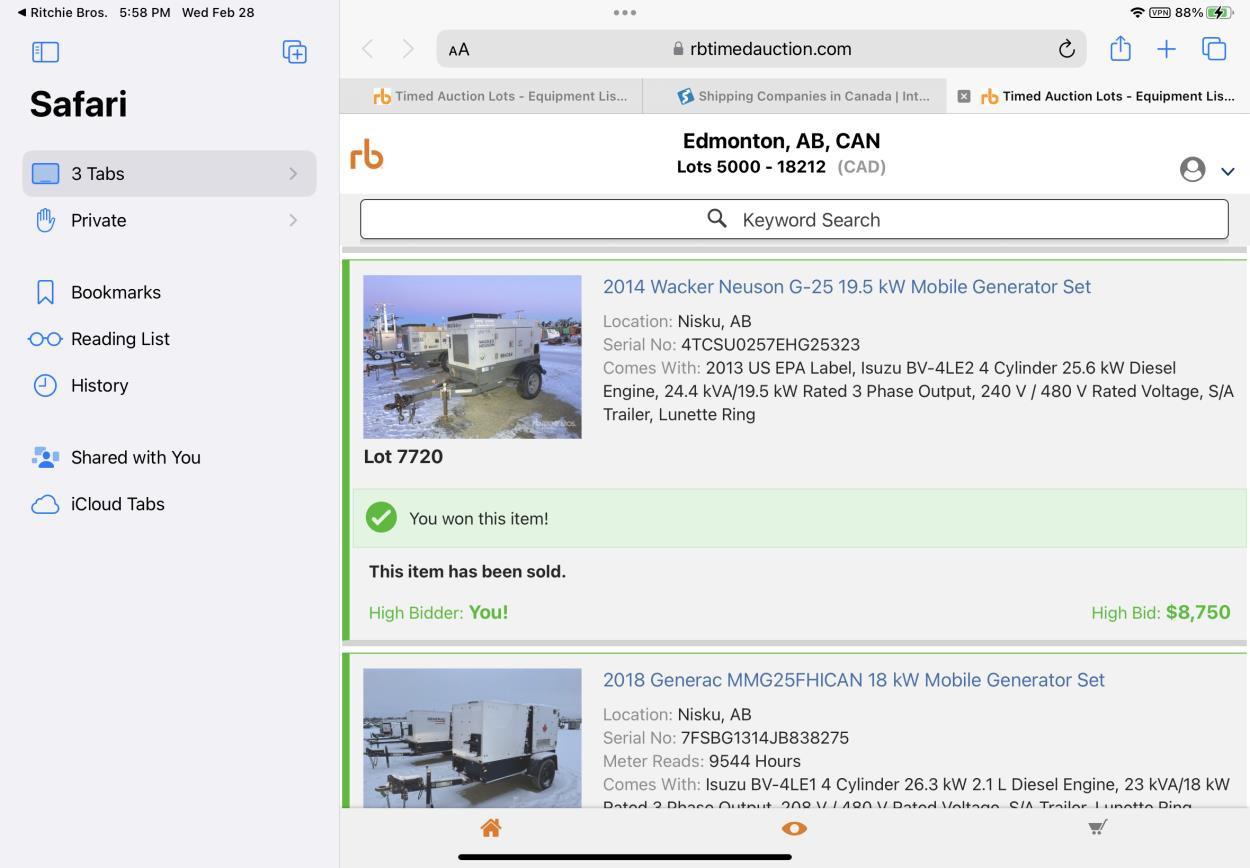Screen dimensions: 1250x868
Task: Tap the Share icon in toolbar
Action: click(x=1120, y=49)
